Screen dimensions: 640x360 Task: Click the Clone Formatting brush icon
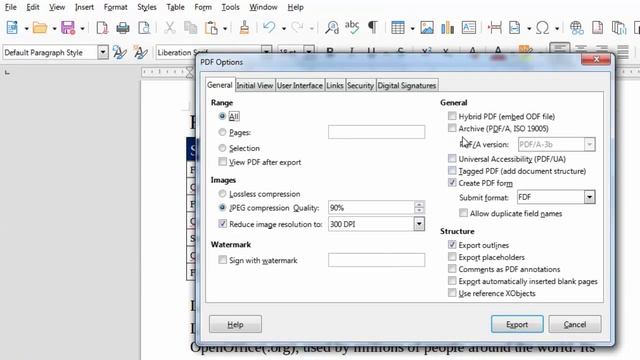[244, 28]
